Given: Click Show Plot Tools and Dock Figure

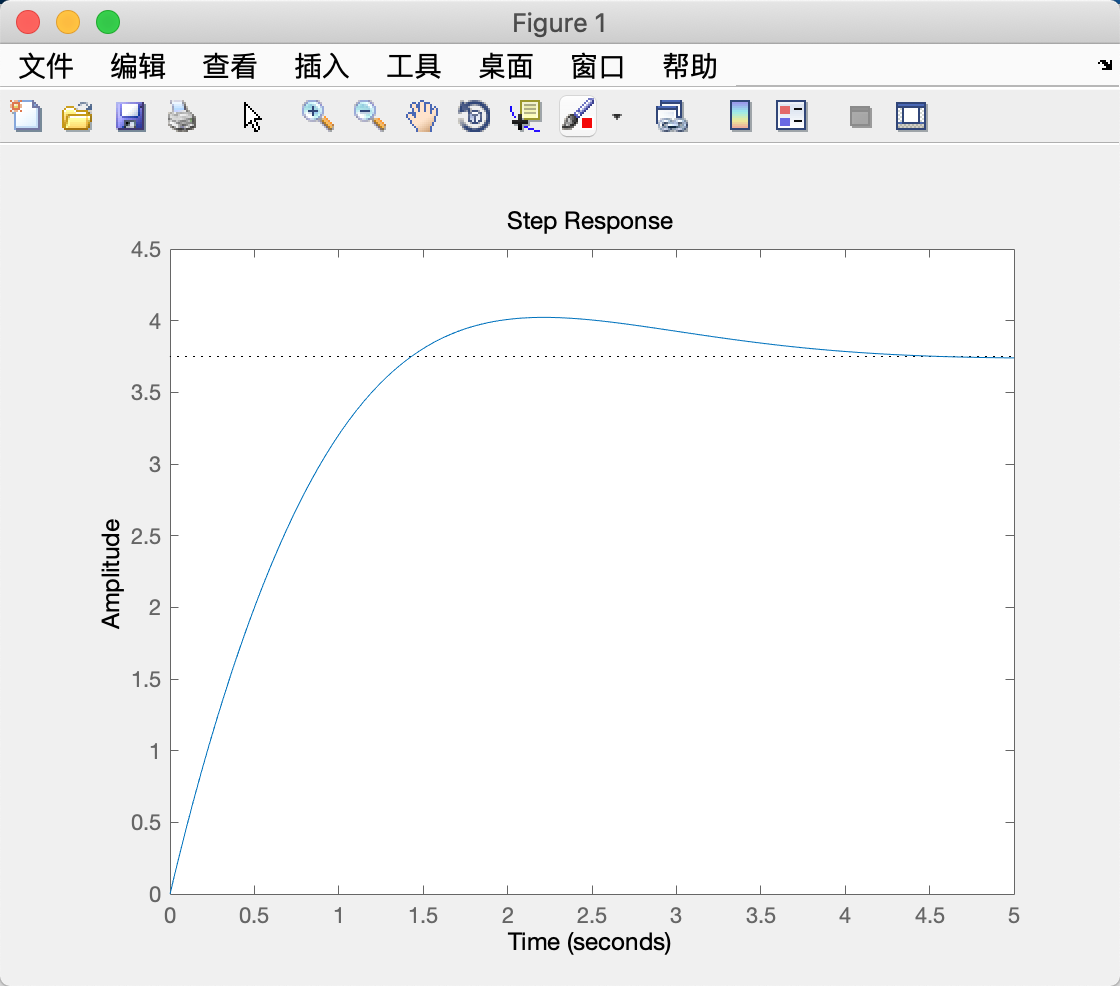Looking at the screenshot, I should coord(910,116).
